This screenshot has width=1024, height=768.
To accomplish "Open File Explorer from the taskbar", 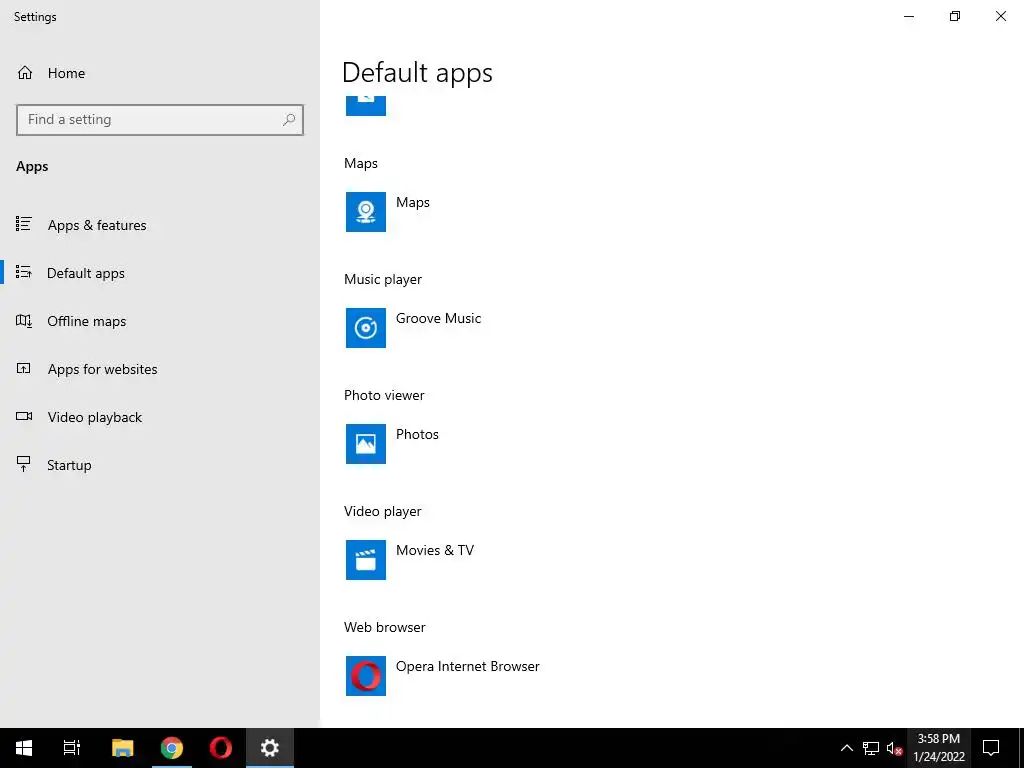I will point(122,748).
